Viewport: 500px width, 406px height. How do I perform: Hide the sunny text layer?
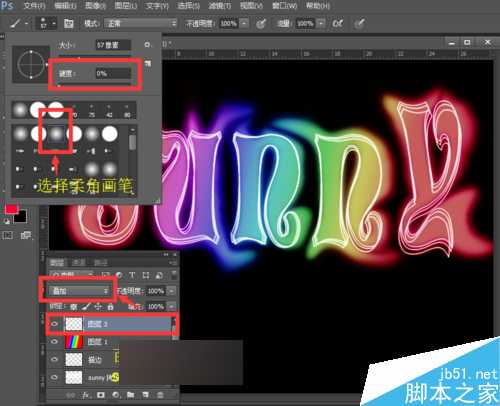click(x=54, y=377)
